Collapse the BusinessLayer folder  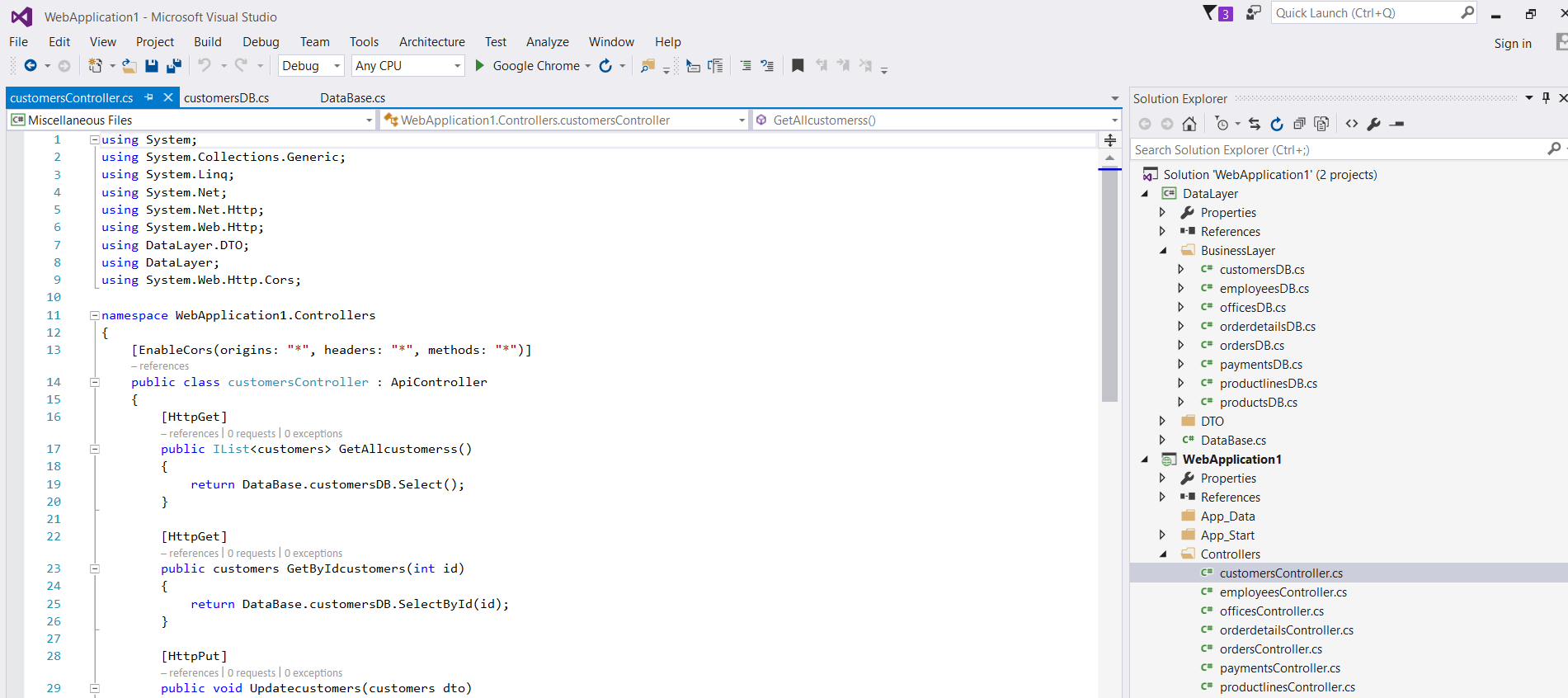[x=1163, y=251]
